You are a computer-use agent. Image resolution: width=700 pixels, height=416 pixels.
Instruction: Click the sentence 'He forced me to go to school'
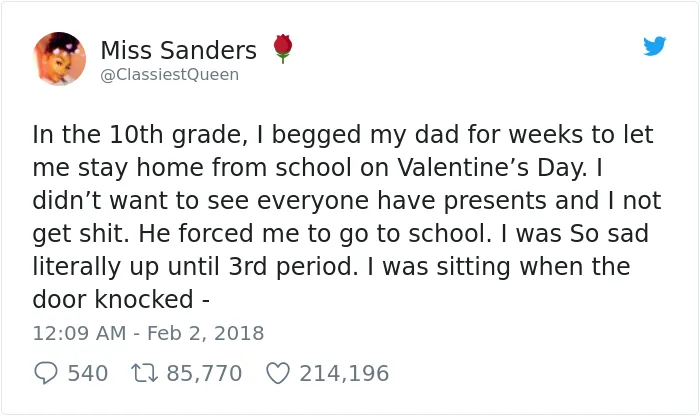pos(314,234)
